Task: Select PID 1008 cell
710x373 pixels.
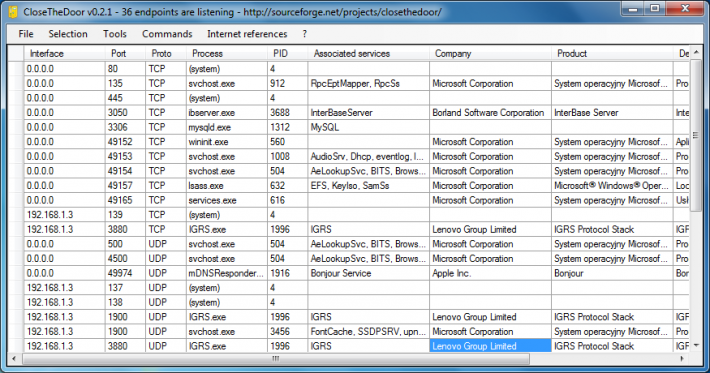Action: (x=288, y=156)
